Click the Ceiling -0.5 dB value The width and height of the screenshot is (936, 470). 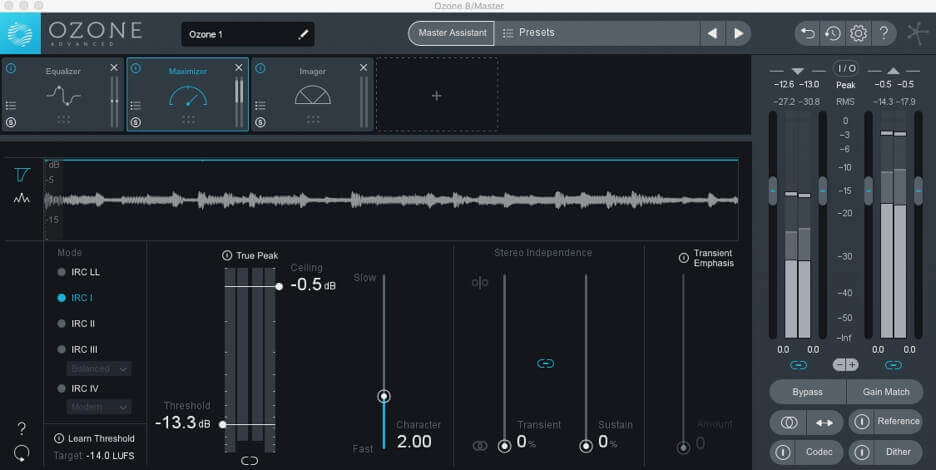313,285
